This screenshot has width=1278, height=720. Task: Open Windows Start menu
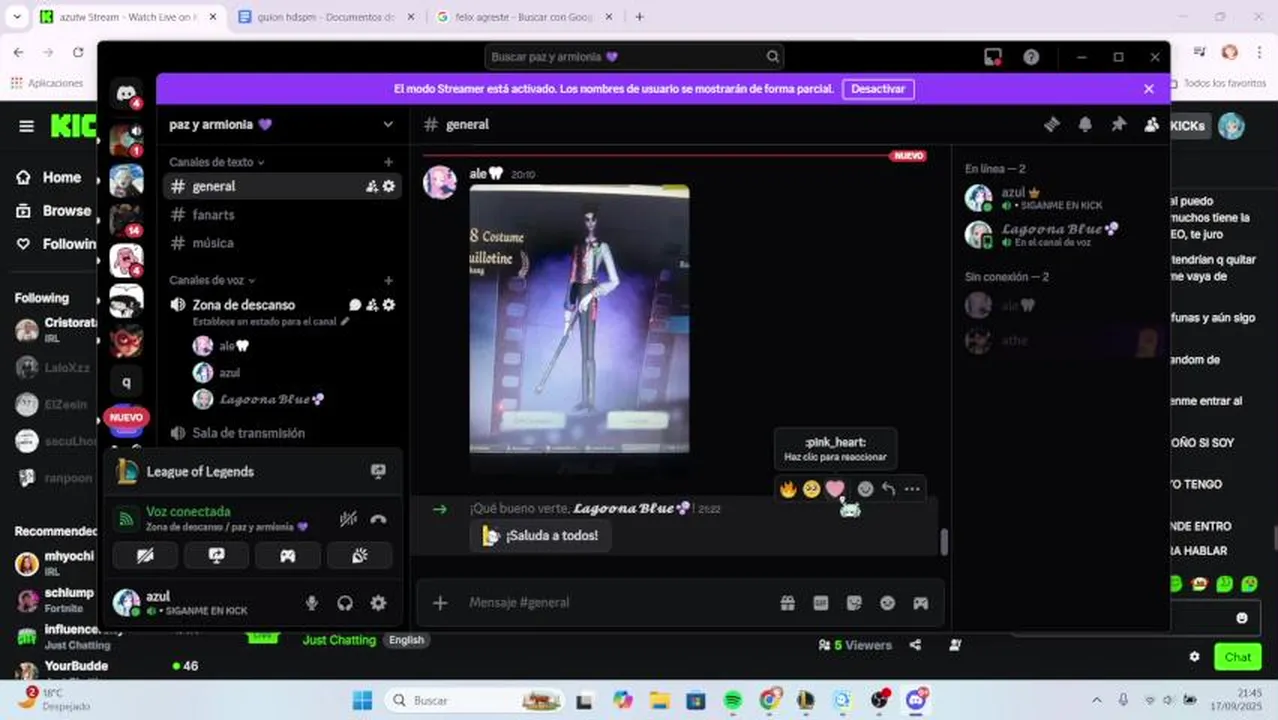[362, 700]
